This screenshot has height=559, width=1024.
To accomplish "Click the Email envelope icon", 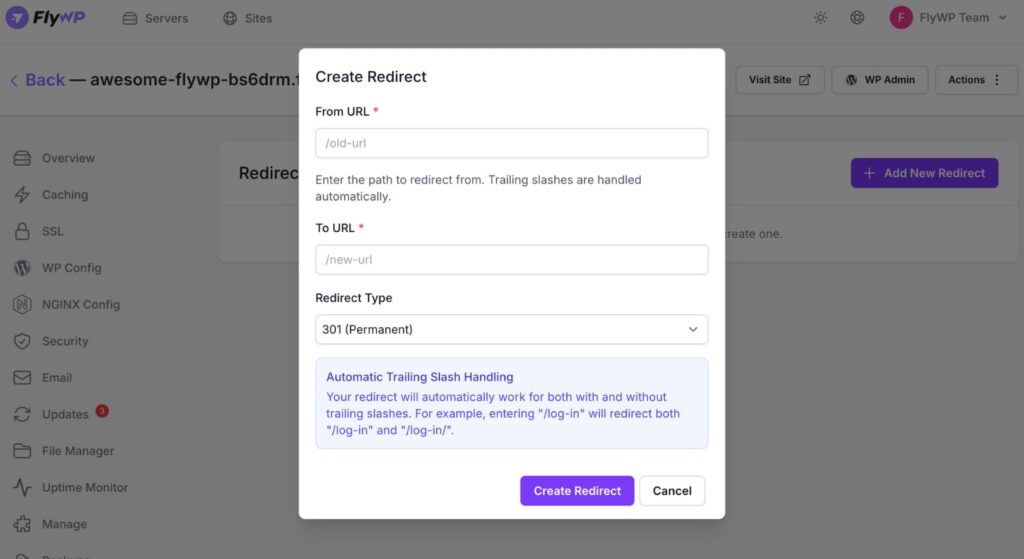I will coord(22,377).
